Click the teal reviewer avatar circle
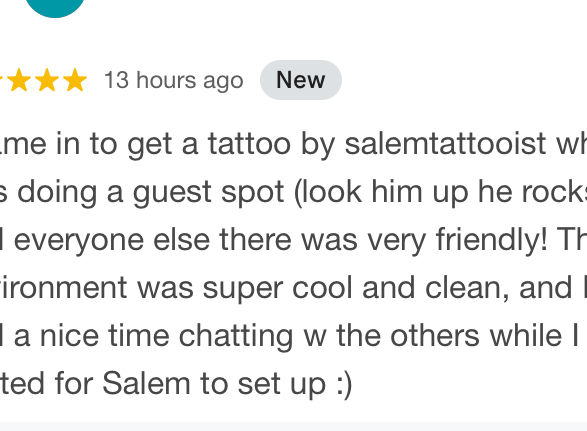The image size is (587, 431). [55, 6]
